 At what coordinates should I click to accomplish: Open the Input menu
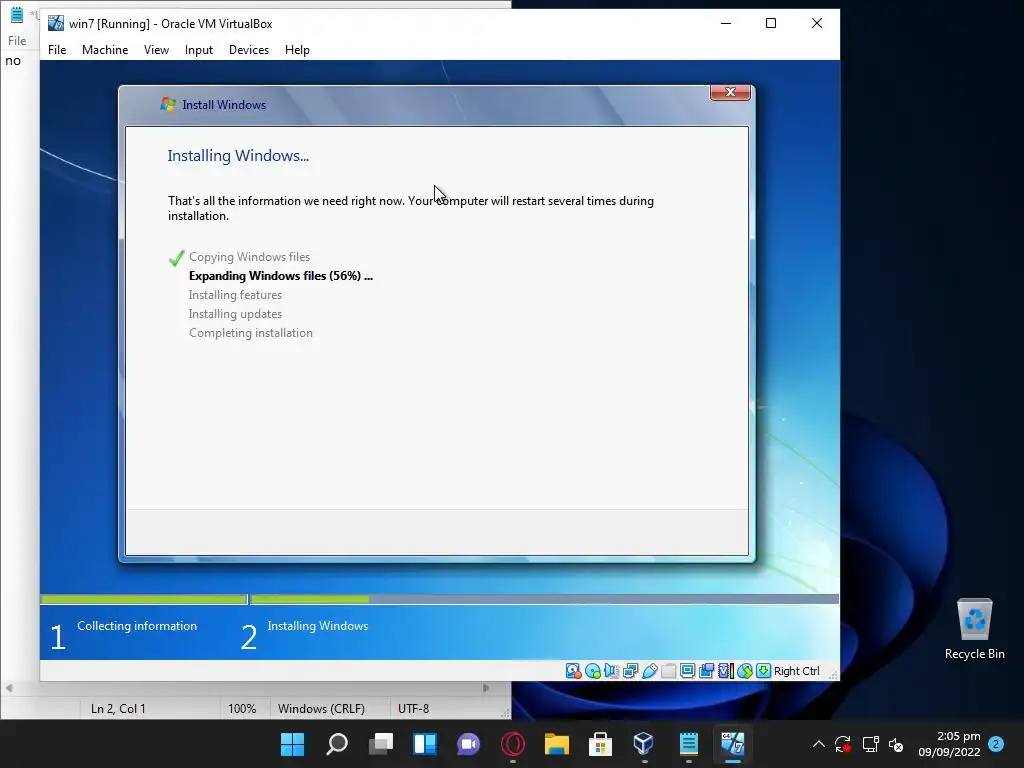pos(199,50)
